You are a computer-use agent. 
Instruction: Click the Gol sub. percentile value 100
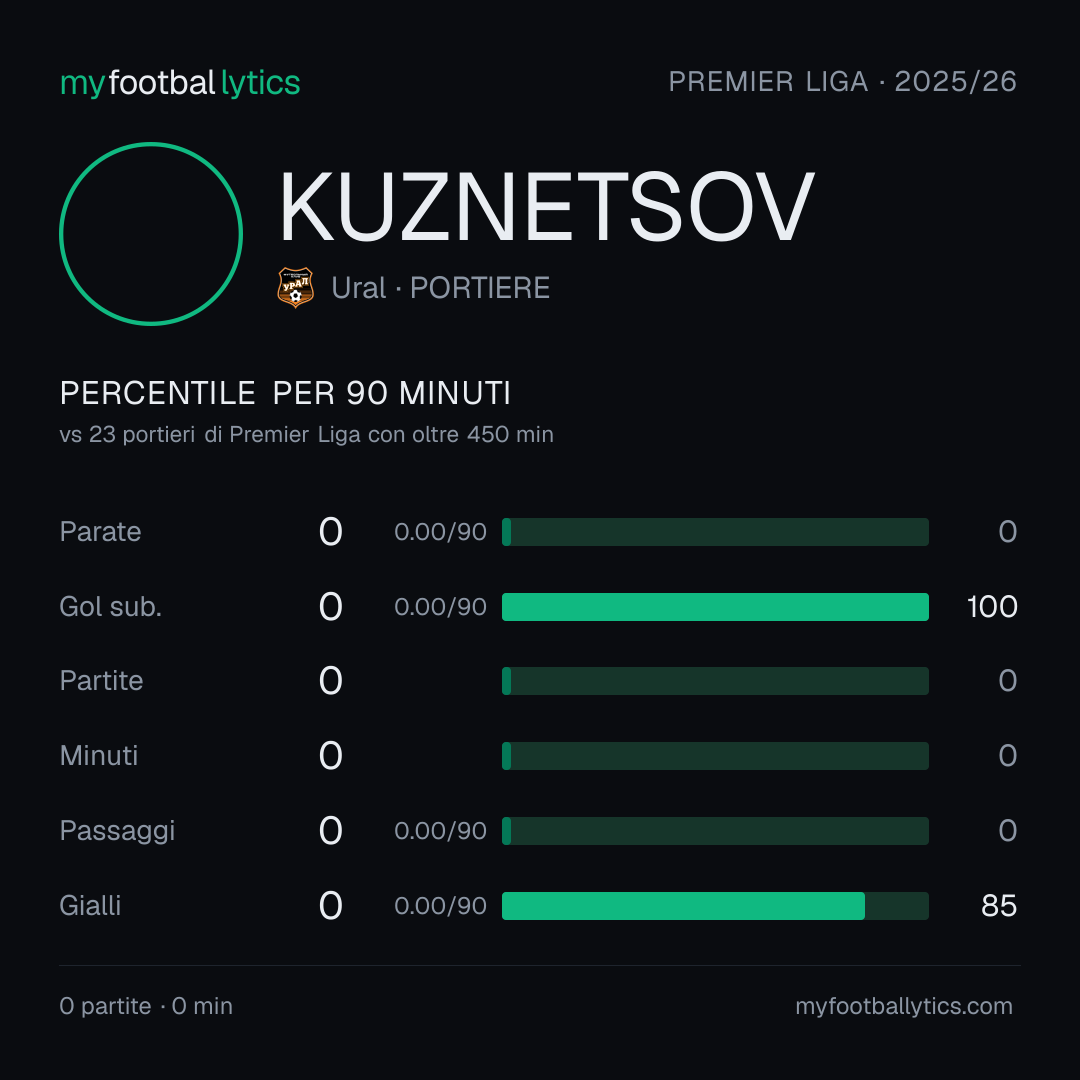pyautogui.click(x=992, y=607)
